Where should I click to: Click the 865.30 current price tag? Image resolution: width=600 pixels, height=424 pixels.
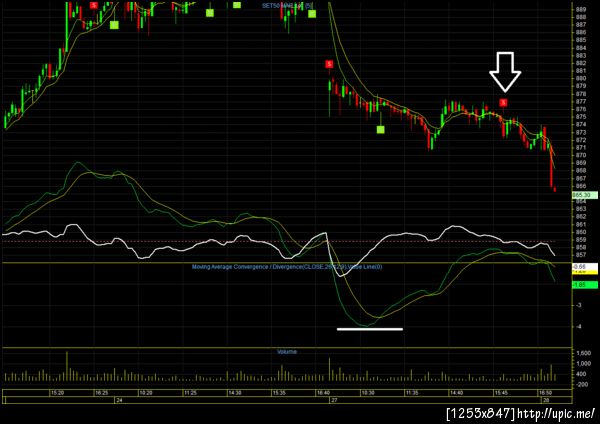[584, 195]
